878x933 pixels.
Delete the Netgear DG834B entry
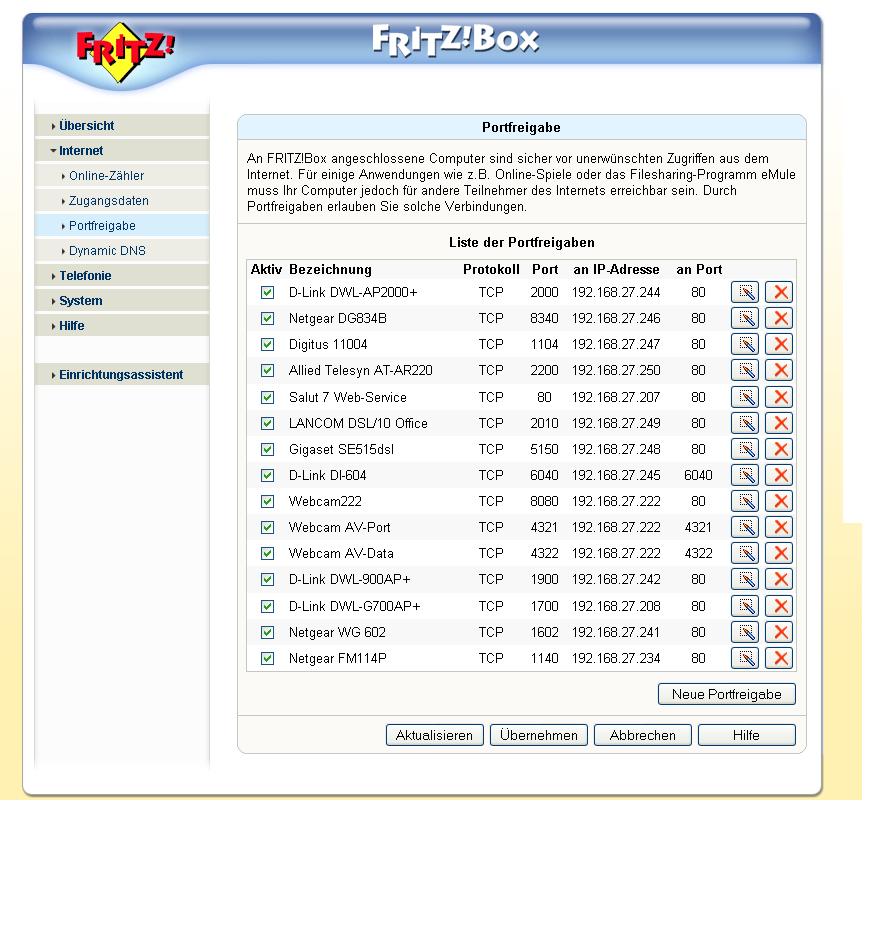(779, 318)
